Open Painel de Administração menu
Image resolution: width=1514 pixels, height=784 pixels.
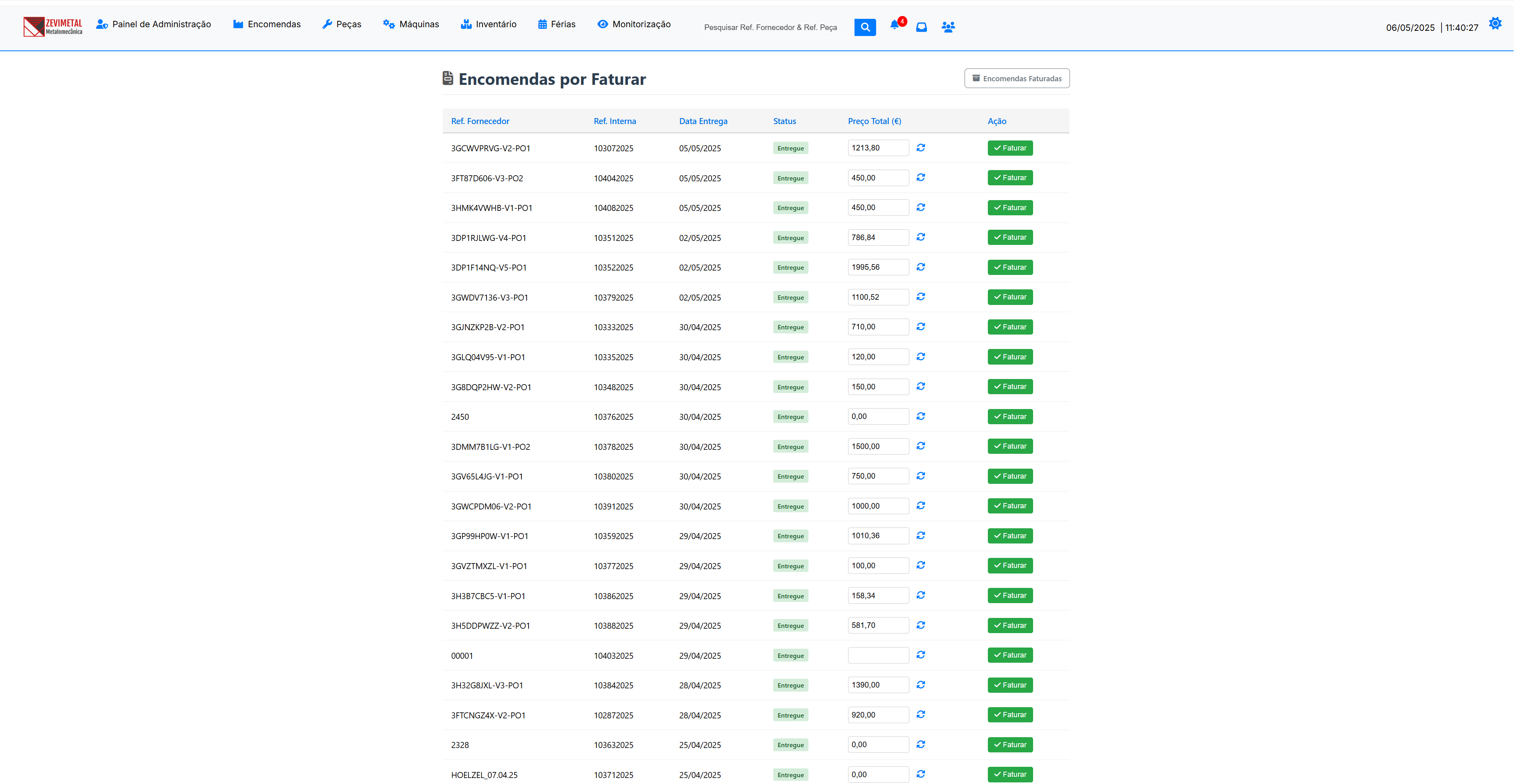153,24
